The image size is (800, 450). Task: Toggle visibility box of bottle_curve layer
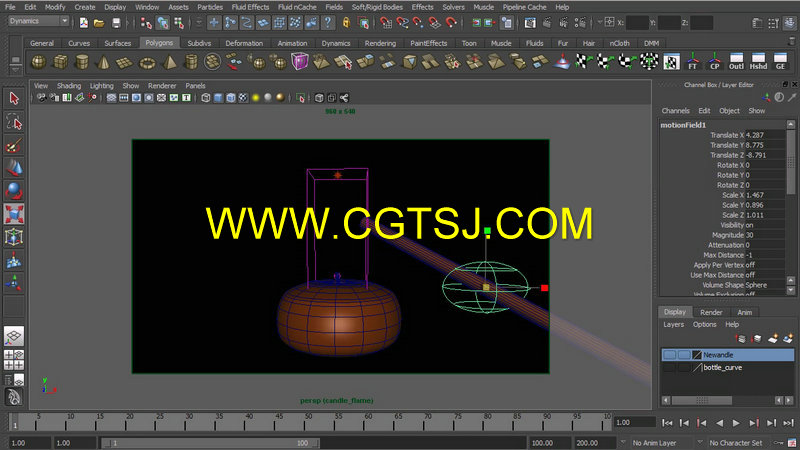669,367
